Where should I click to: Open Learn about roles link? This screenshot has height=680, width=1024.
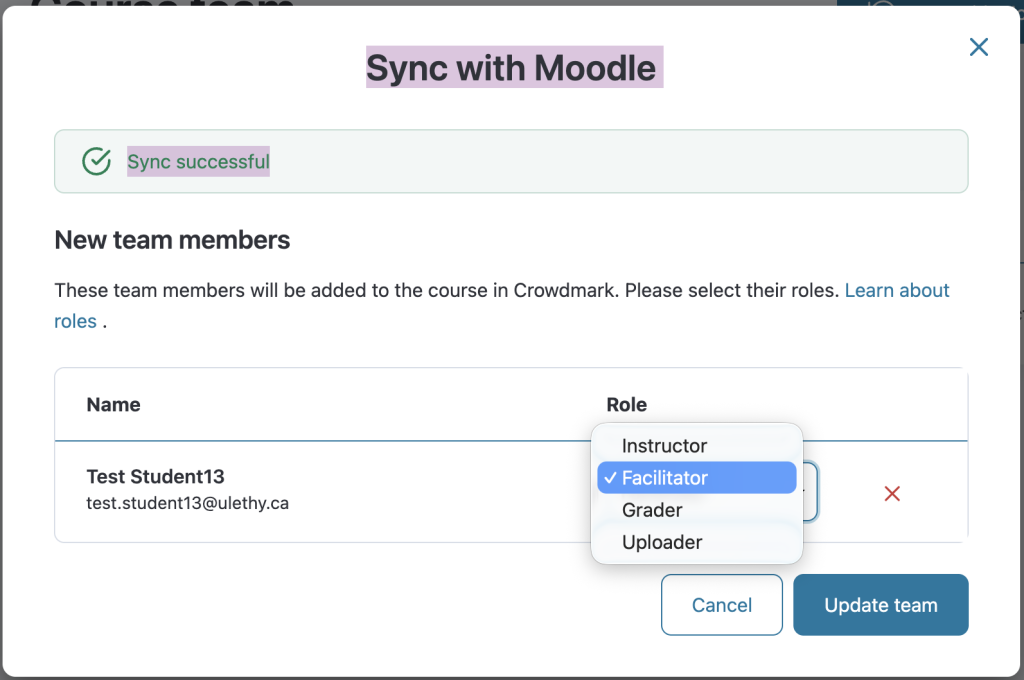(x=897, y=290)
